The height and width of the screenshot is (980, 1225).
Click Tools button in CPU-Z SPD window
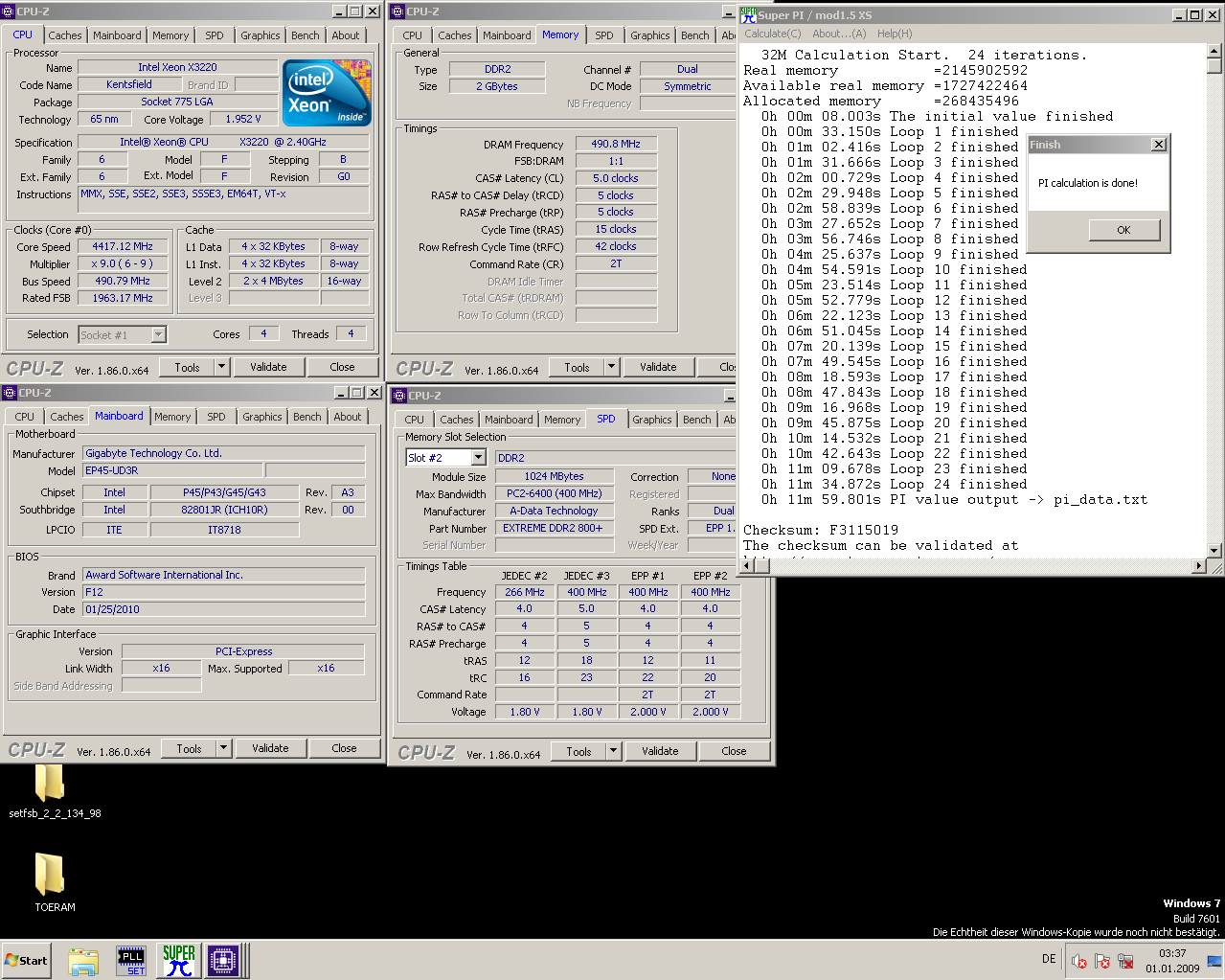point(578,751)
